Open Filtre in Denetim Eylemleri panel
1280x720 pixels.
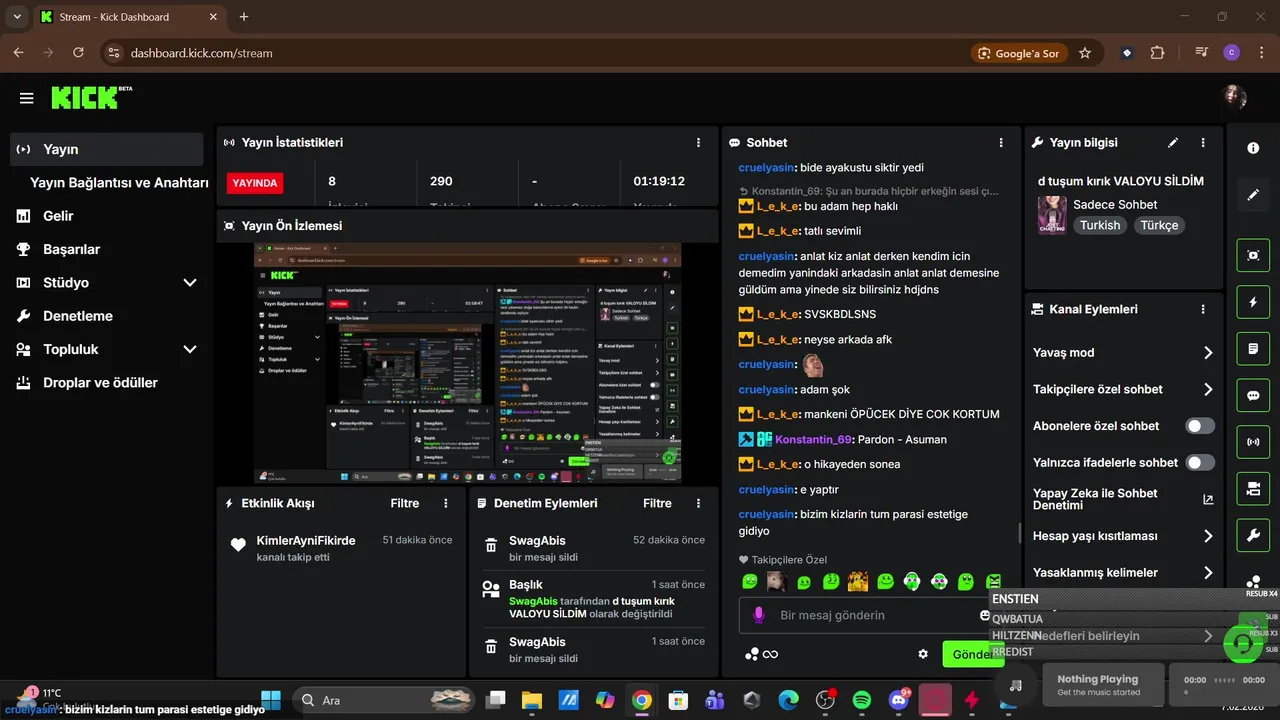click(657, 504)
